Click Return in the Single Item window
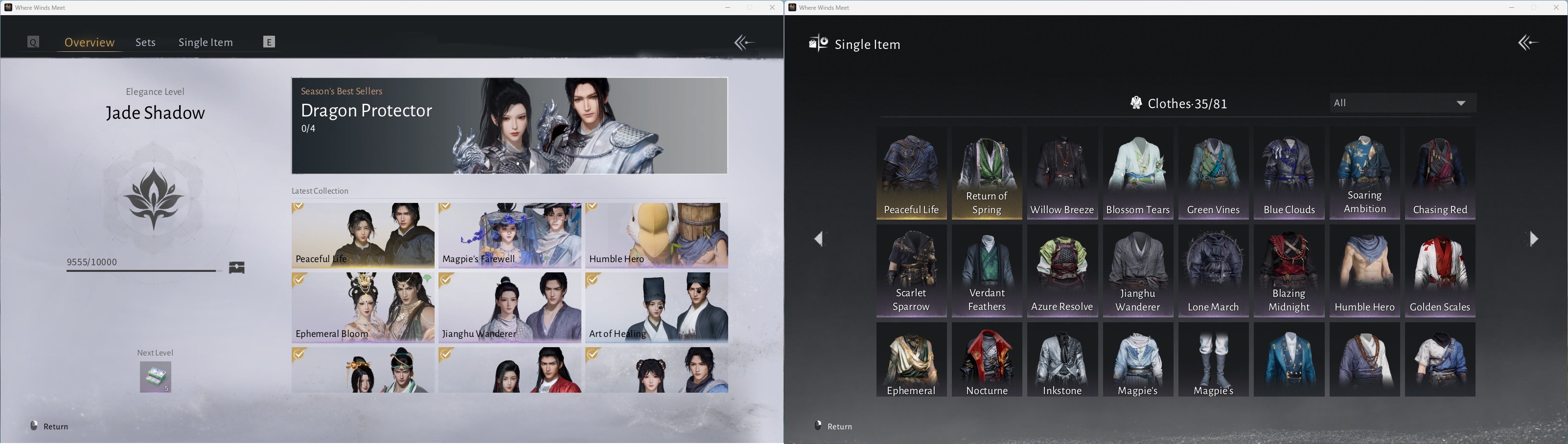 (x=834, y=426)
